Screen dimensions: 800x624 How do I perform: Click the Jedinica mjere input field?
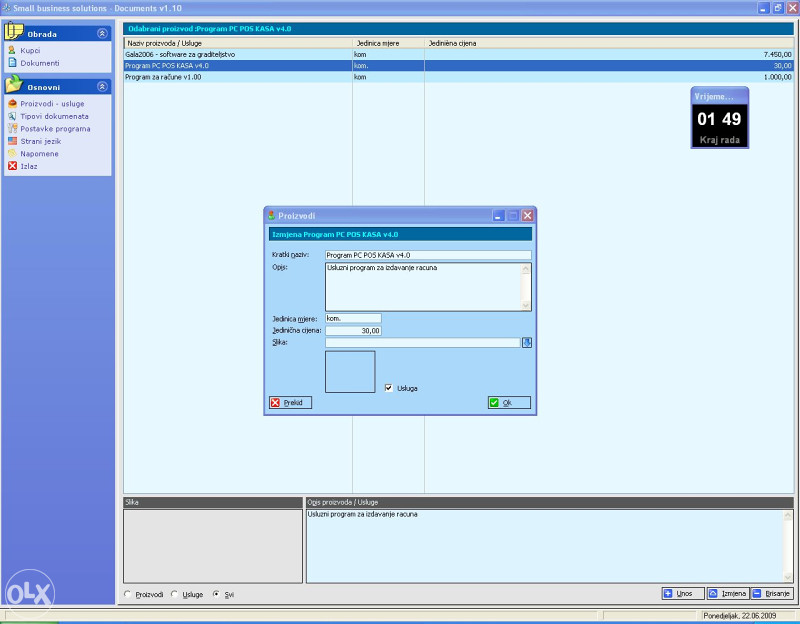[353, 318]
